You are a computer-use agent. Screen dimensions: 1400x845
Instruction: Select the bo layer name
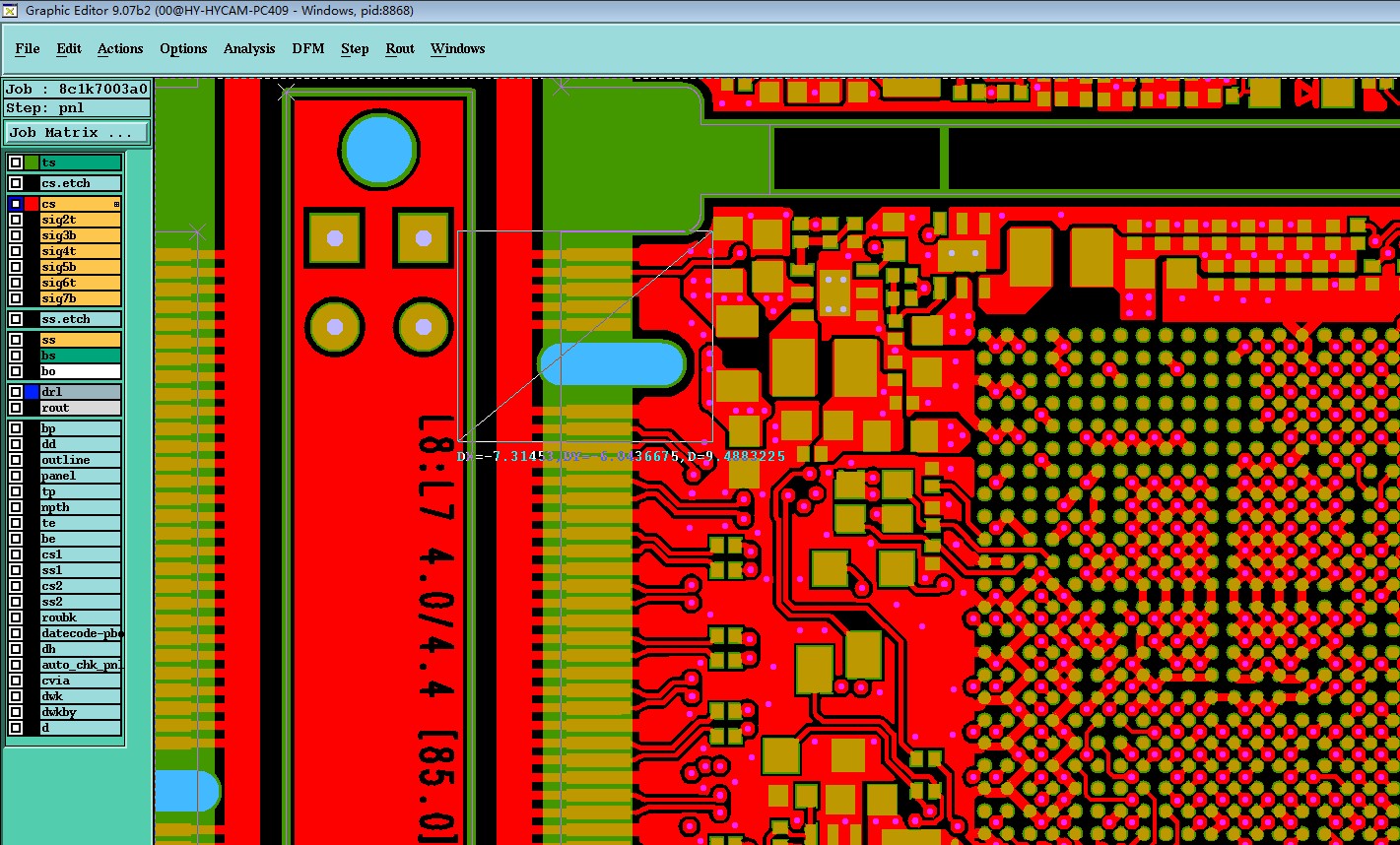80,371
